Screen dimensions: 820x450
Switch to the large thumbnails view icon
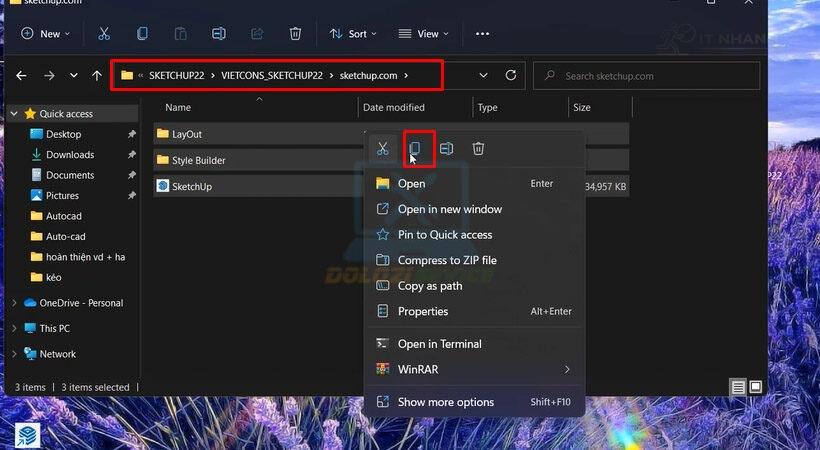pos(756,387)
